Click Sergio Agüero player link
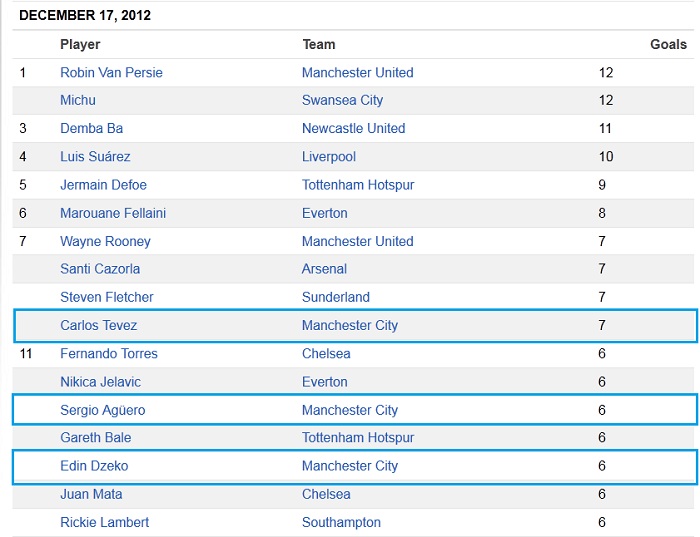Viewport: 700px width, 537px height. coord(103,410)
